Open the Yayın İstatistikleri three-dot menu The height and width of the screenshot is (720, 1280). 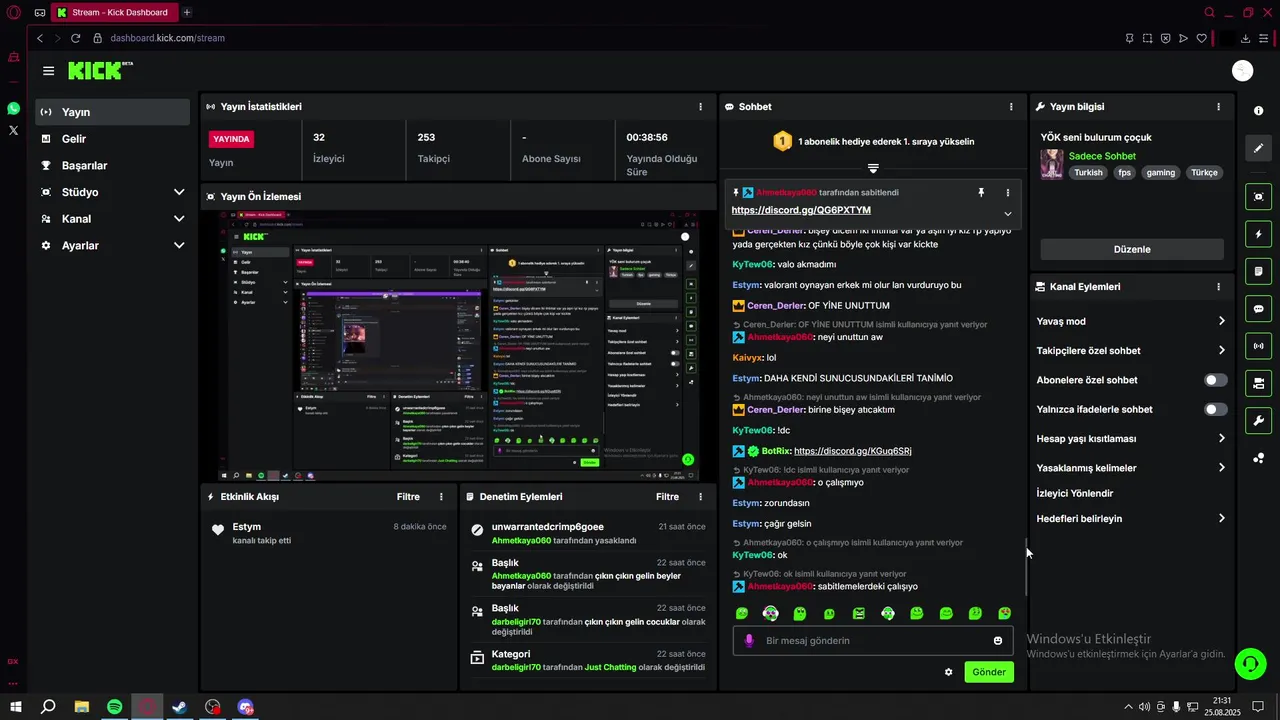pos(700,107)
